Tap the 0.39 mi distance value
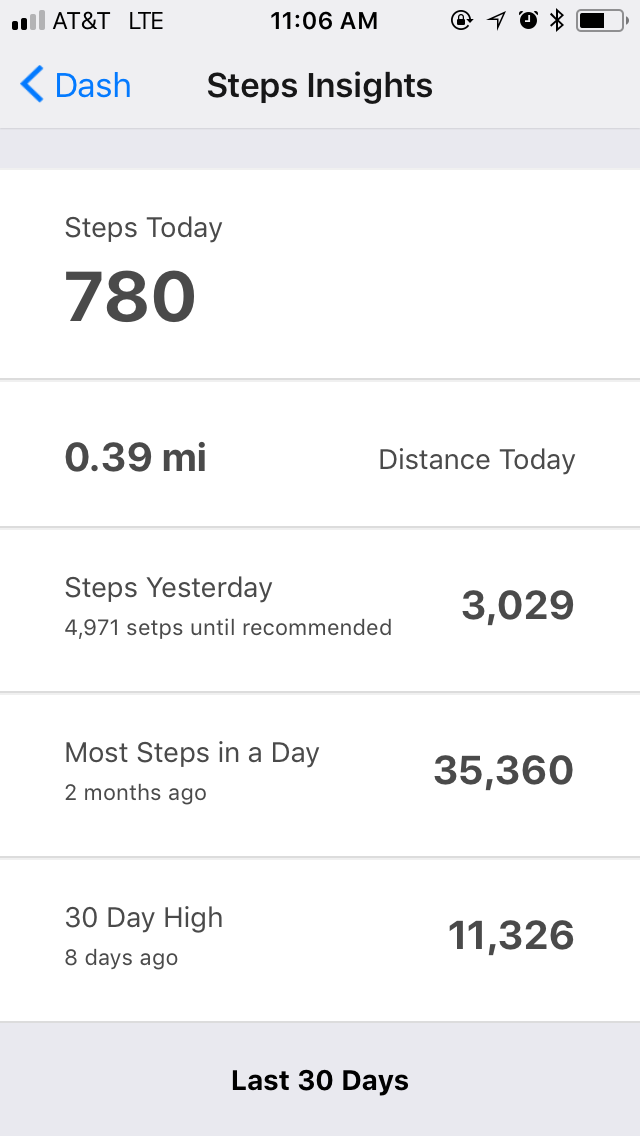Image resolution: width=640 pixels, height=1136 pixels. 136,458
